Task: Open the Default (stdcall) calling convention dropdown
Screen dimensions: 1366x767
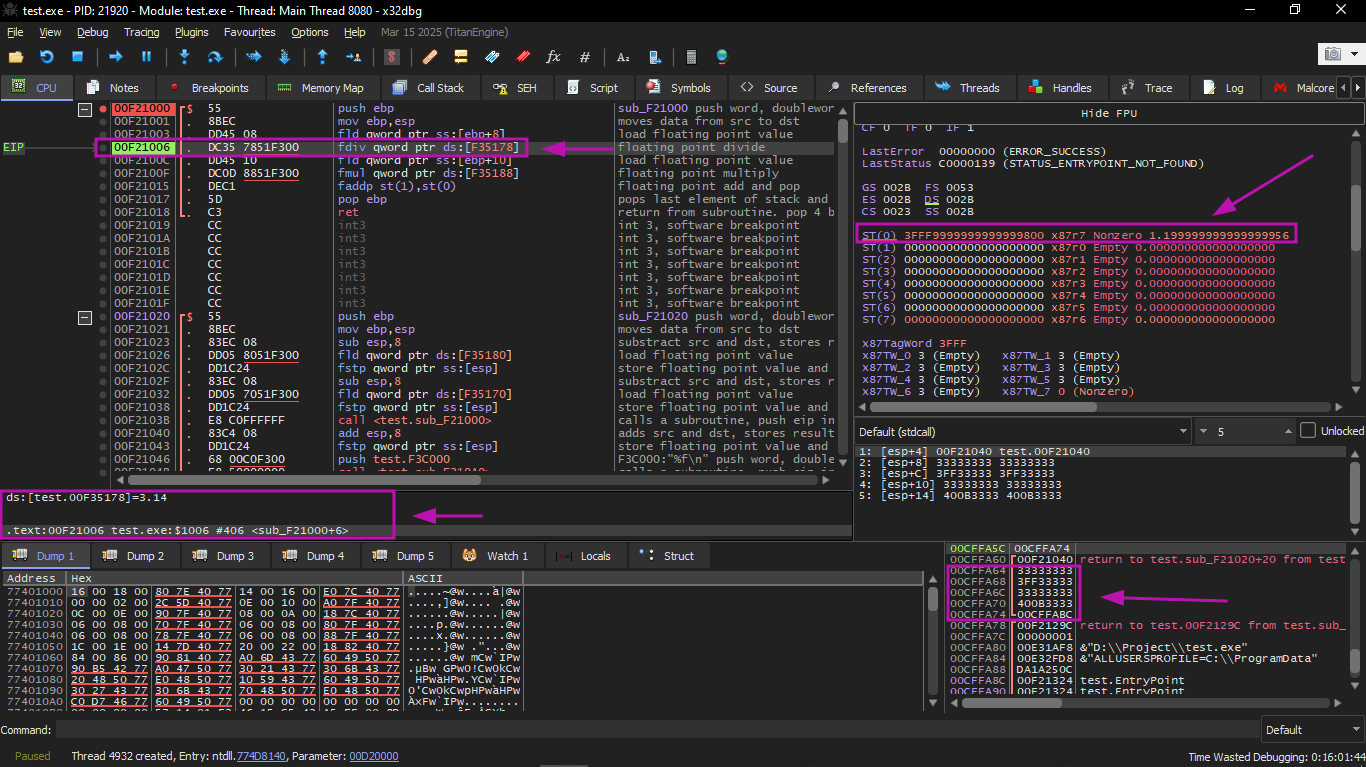Action: point(1022,431)
